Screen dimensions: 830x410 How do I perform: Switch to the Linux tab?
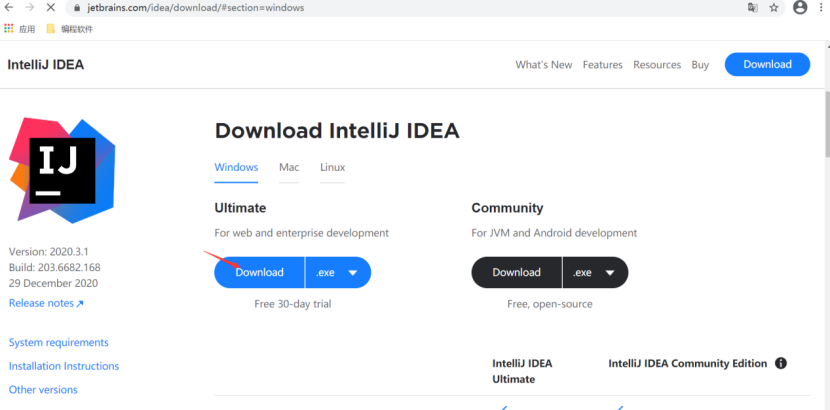333,167
